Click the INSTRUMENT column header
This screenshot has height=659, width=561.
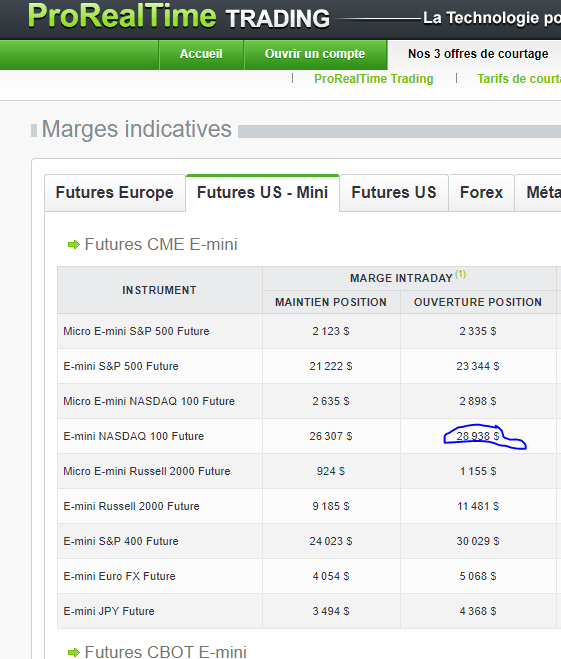point(159,290)
